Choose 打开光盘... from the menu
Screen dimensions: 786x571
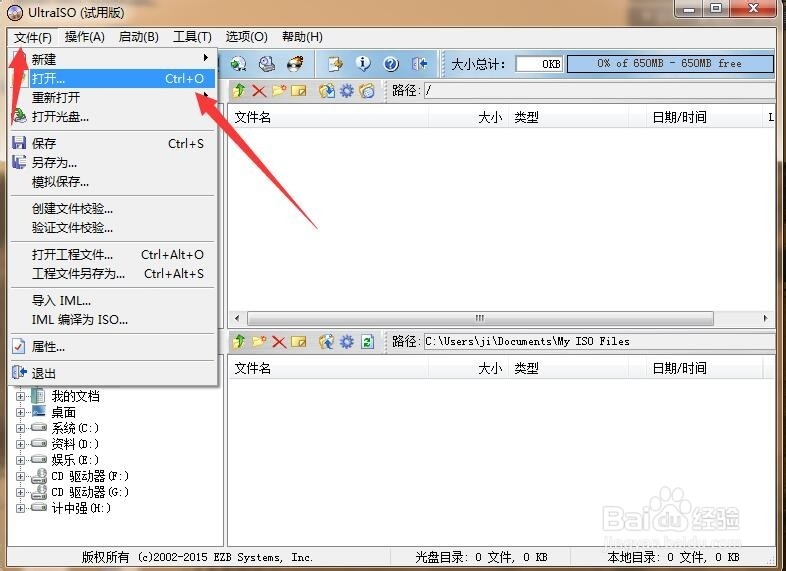113,116
